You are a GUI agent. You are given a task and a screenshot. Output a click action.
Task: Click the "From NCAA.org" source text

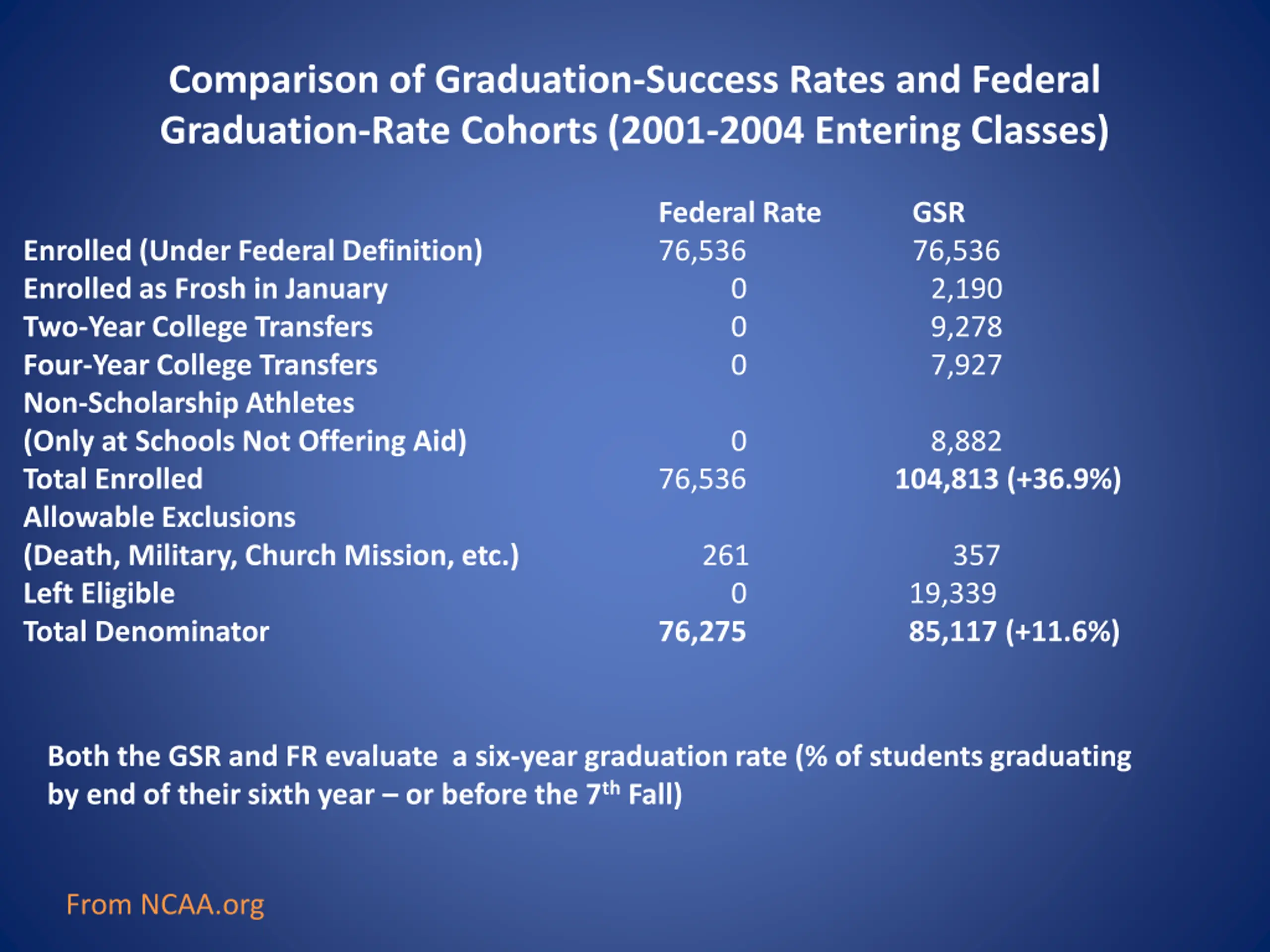tap(165, 905)
